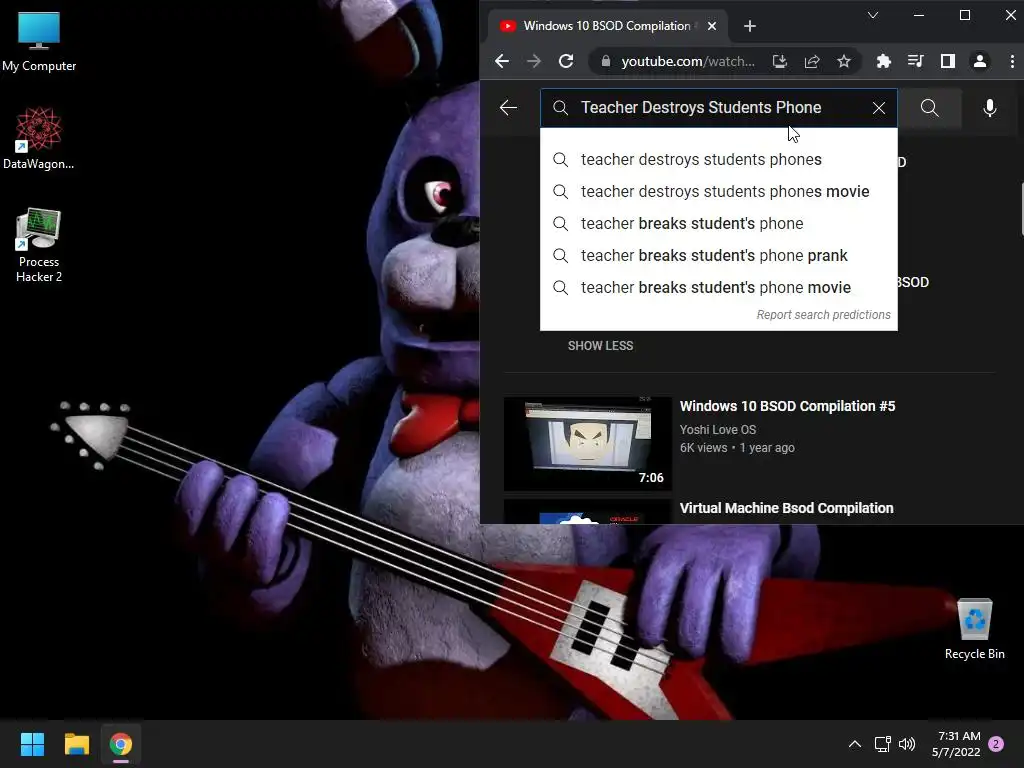The width and height of the screenshot is (1024, 768).
Task: Reload the YouTube page
Action: (566, 61)
